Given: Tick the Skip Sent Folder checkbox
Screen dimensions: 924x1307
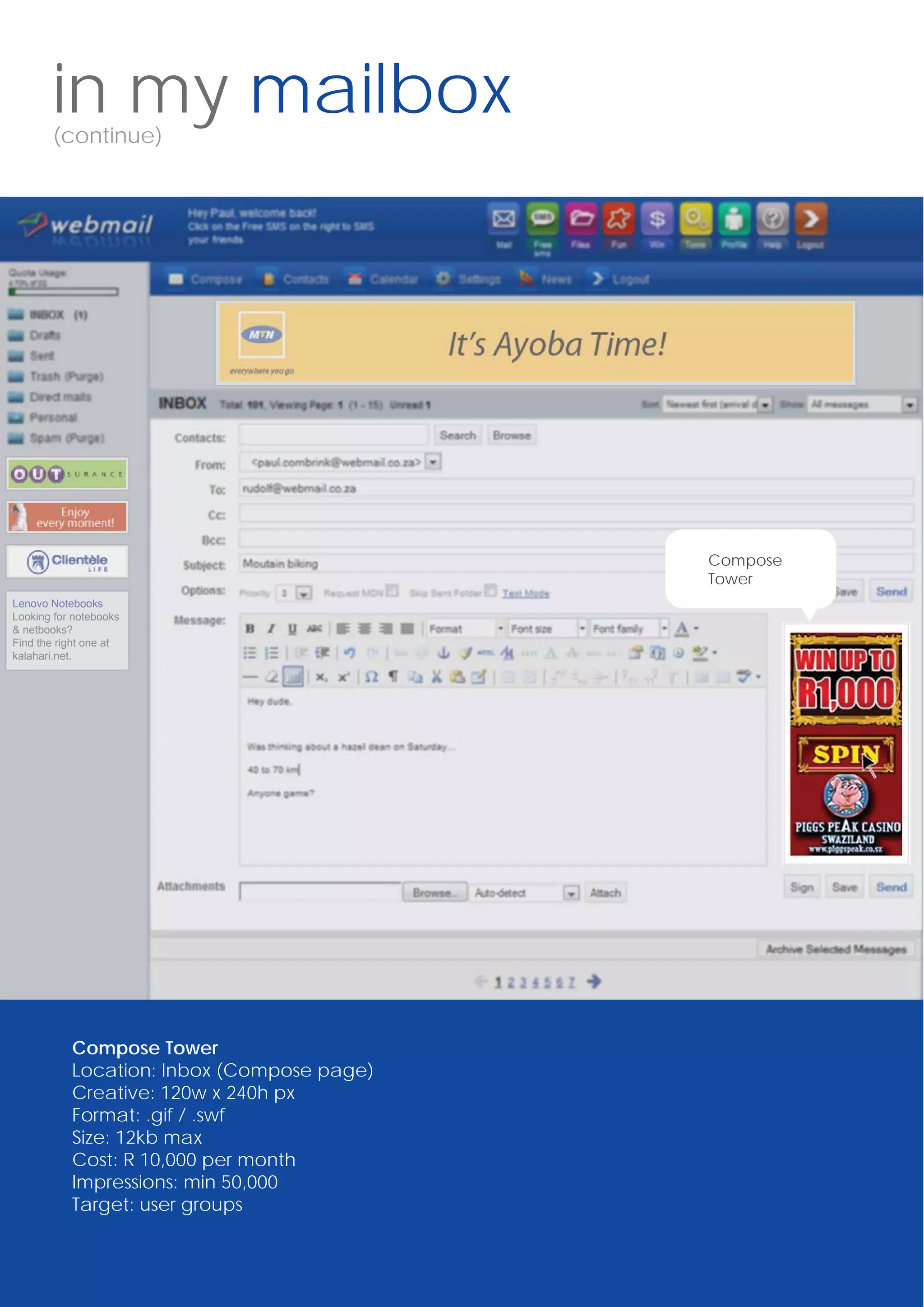Looking at the screenshot, I should tap(490, 590).
